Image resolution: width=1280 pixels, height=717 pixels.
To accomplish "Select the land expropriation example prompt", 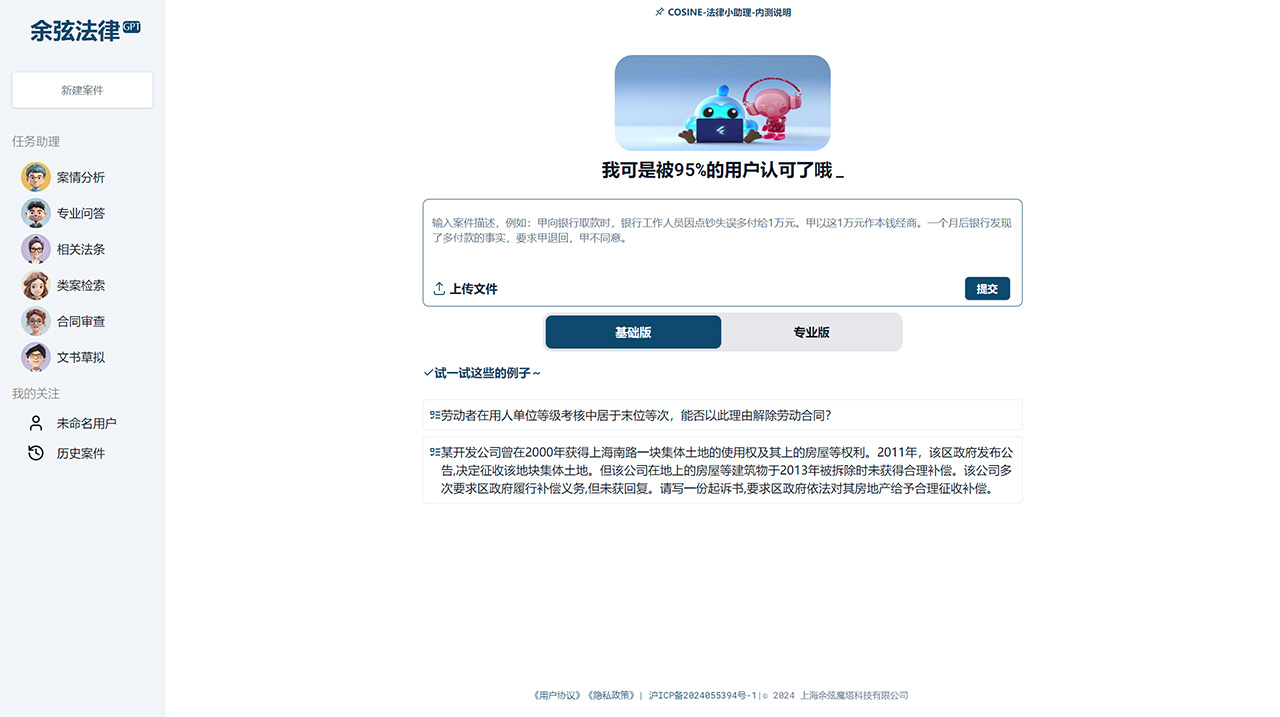I will 722,470.
